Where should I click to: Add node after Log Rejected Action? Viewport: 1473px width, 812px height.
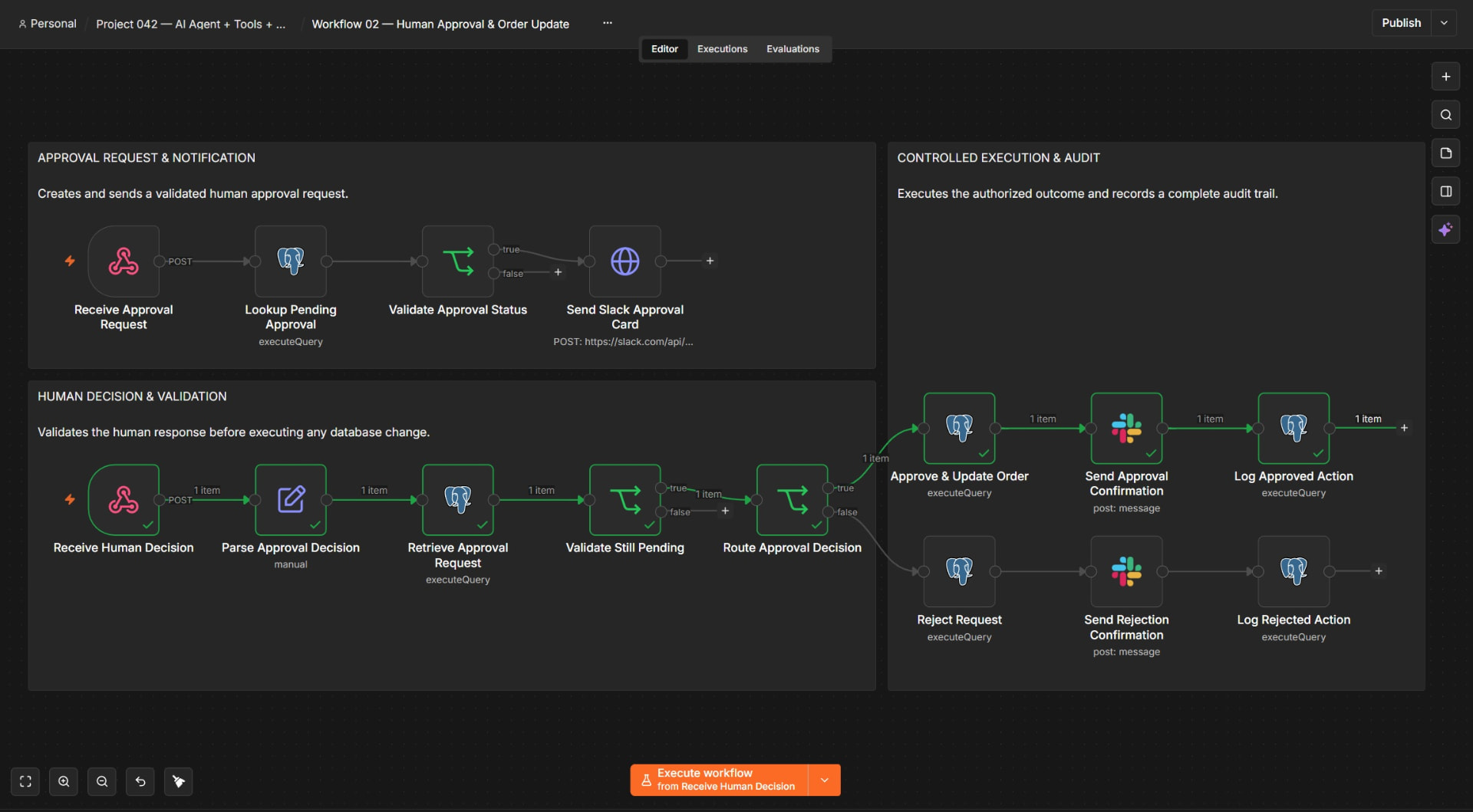click(x=1379, y=571)
